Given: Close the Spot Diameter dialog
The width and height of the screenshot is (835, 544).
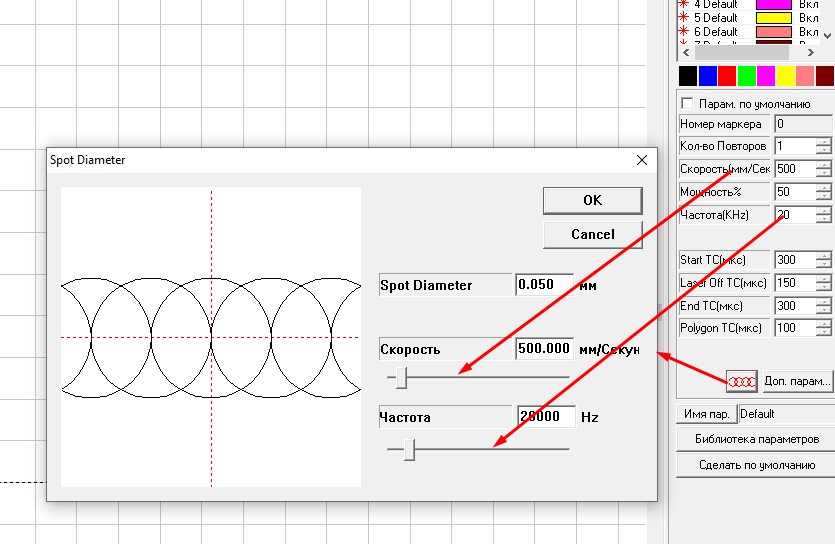Looking at the screenshot, I should pos(642,160).
